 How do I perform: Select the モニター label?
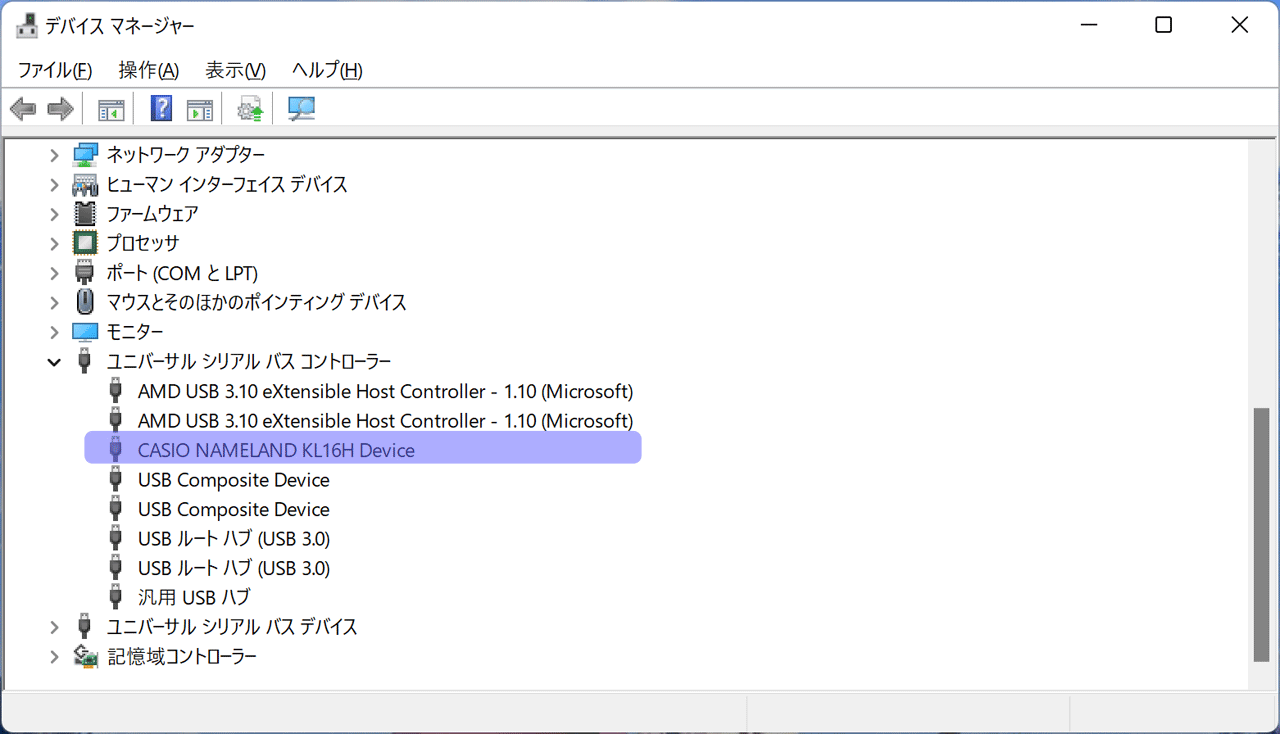pos(135,332)
